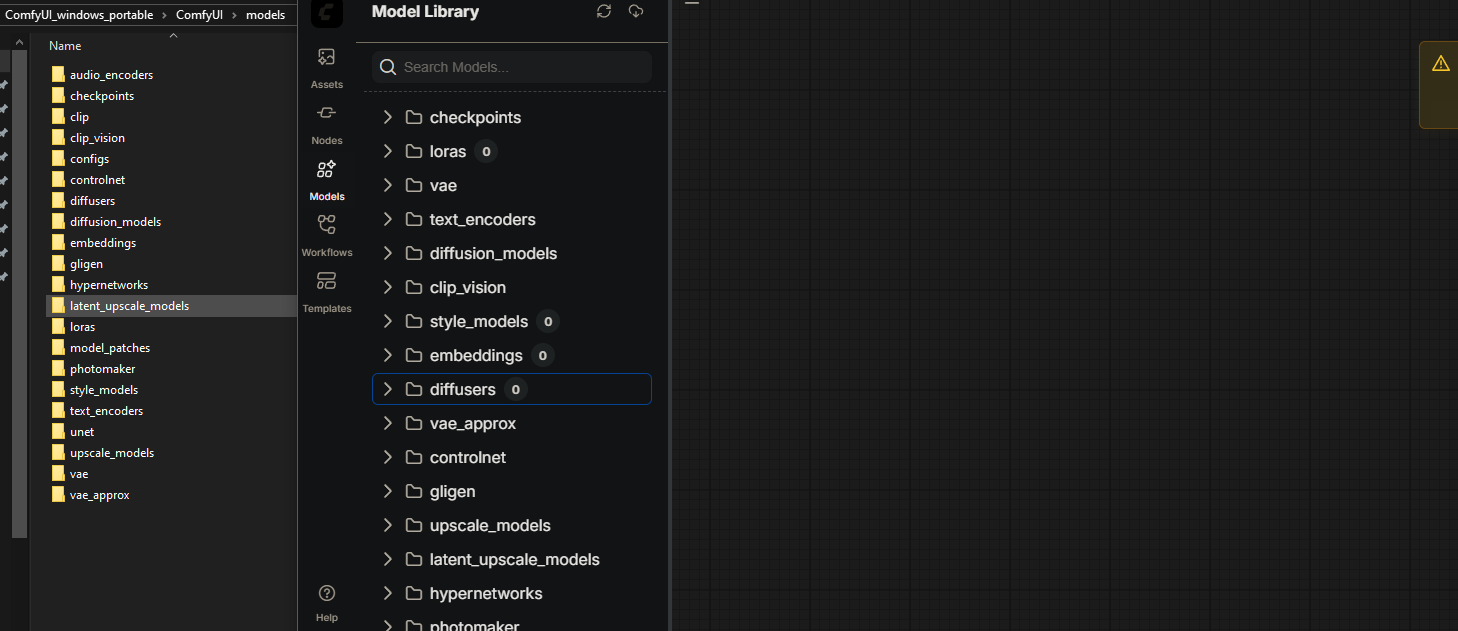
Task: Select the style_models folder name in Explorer
Action: point(104,390)
